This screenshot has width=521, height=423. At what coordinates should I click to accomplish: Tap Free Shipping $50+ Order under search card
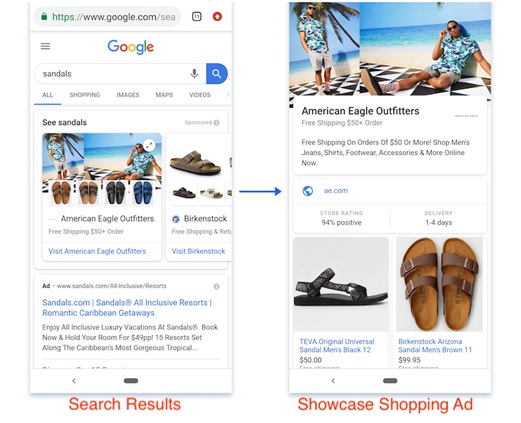click(86, 232)
